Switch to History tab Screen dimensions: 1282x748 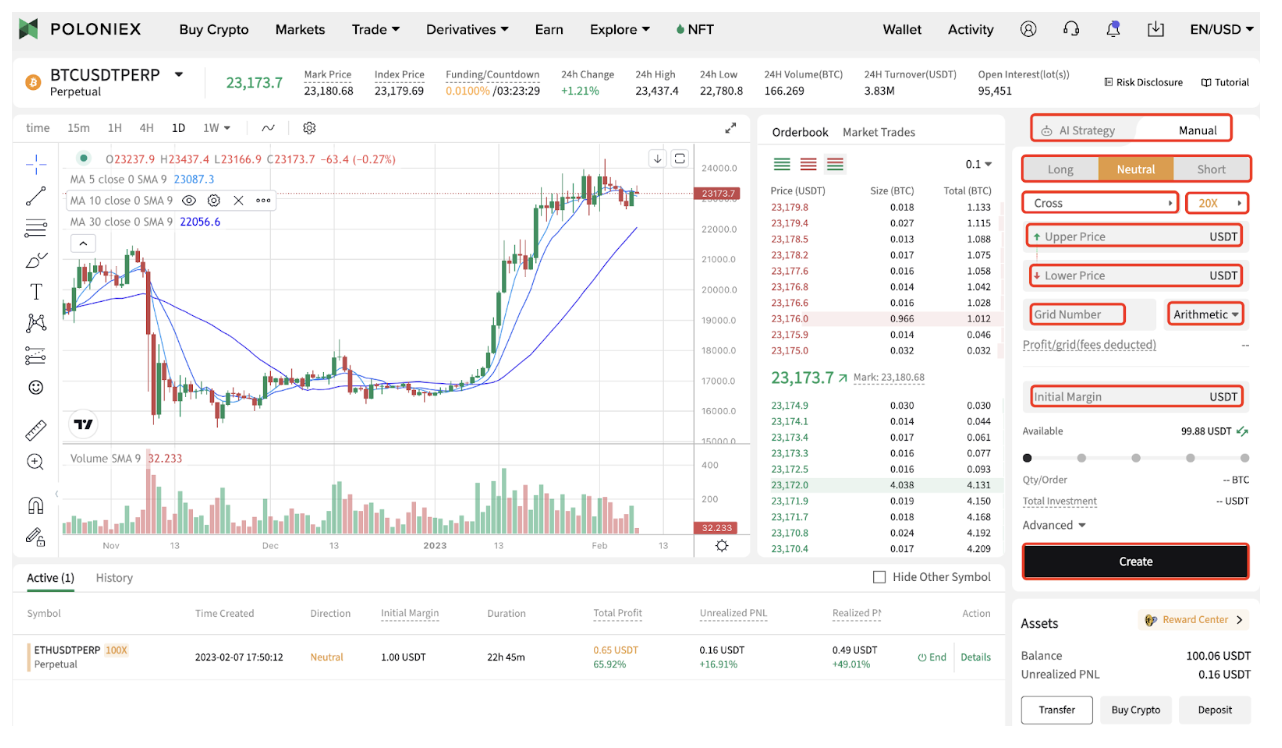click(114, 577)
